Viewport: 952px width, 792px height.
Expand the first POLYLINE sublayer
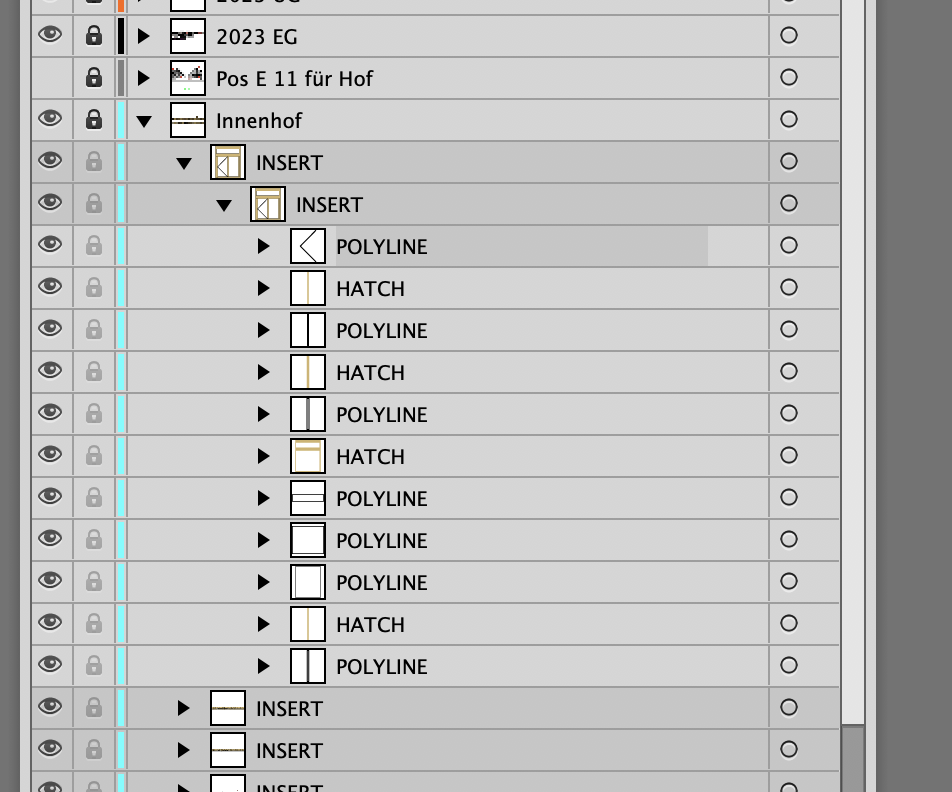coord(263,246)
